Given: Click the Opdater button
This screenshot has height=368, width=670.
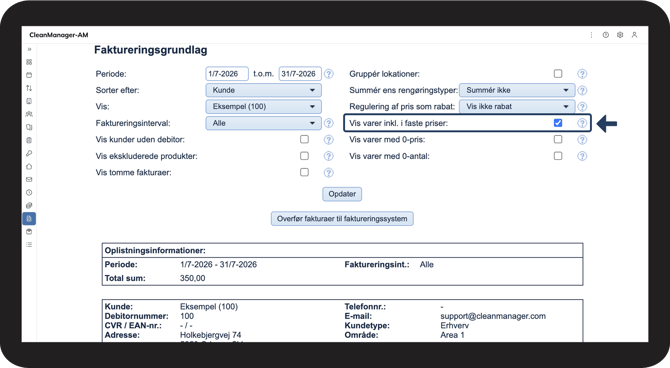Looking at the screenshot, I should (342, 194).
